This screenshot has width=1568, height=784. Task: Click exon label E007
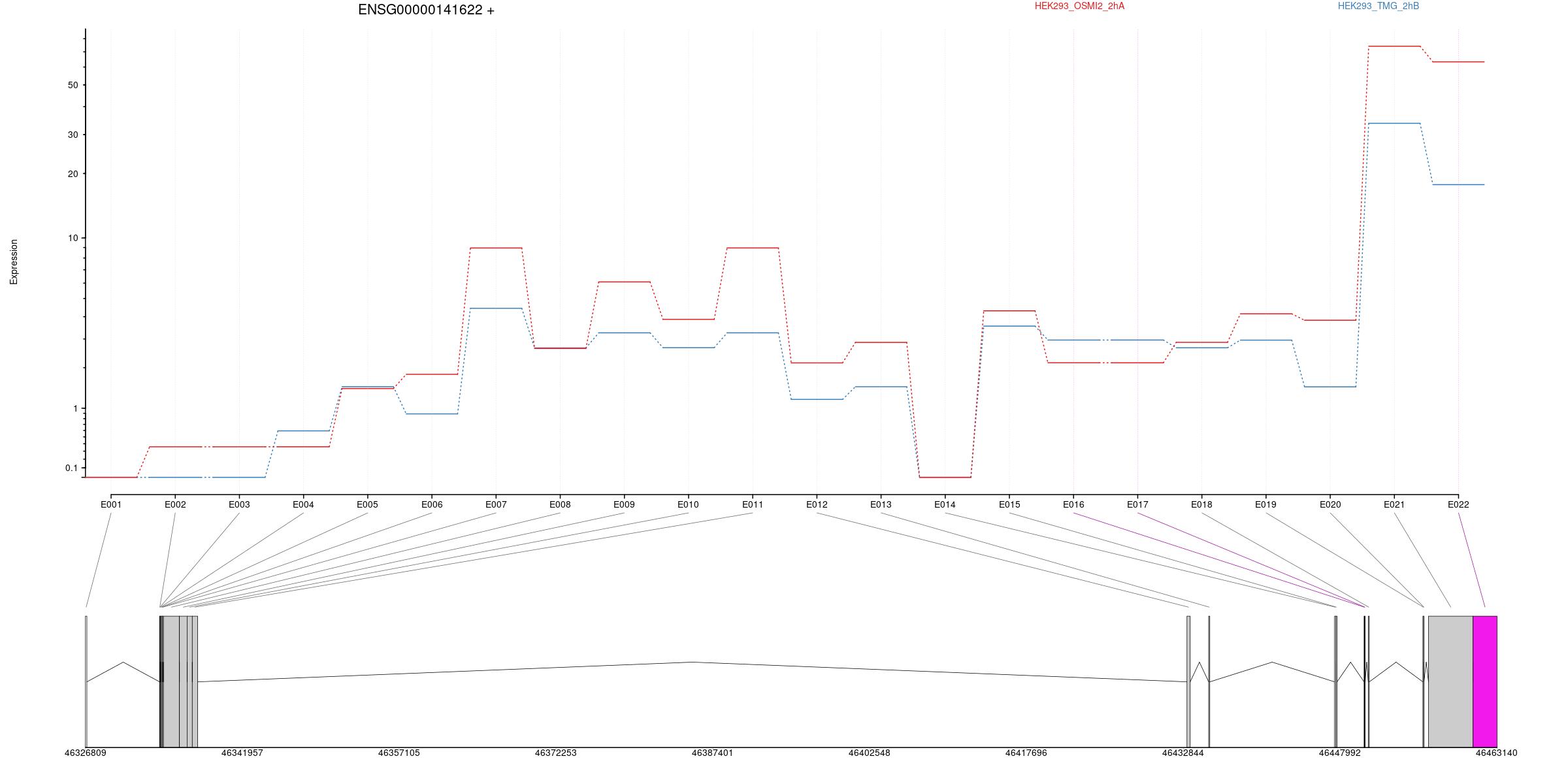click(496, 504)
